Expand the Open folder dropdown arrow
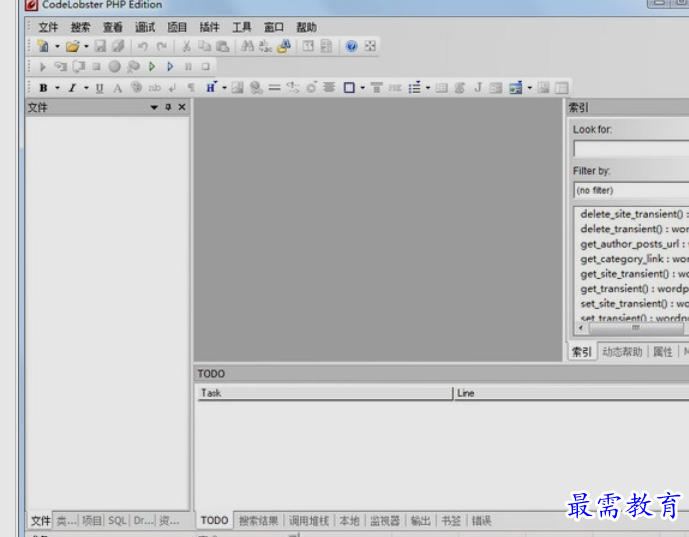 [86, 46]
